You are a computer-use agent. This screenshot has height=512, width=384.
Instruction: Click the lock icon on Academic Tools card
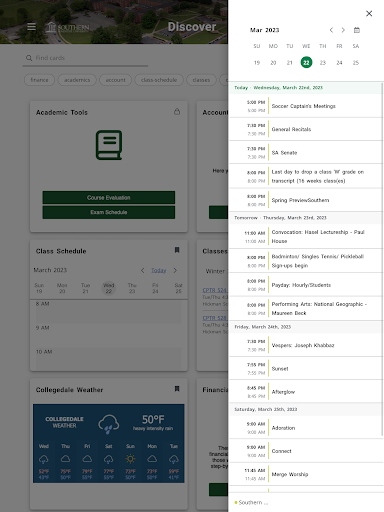[x=177, y=111]
